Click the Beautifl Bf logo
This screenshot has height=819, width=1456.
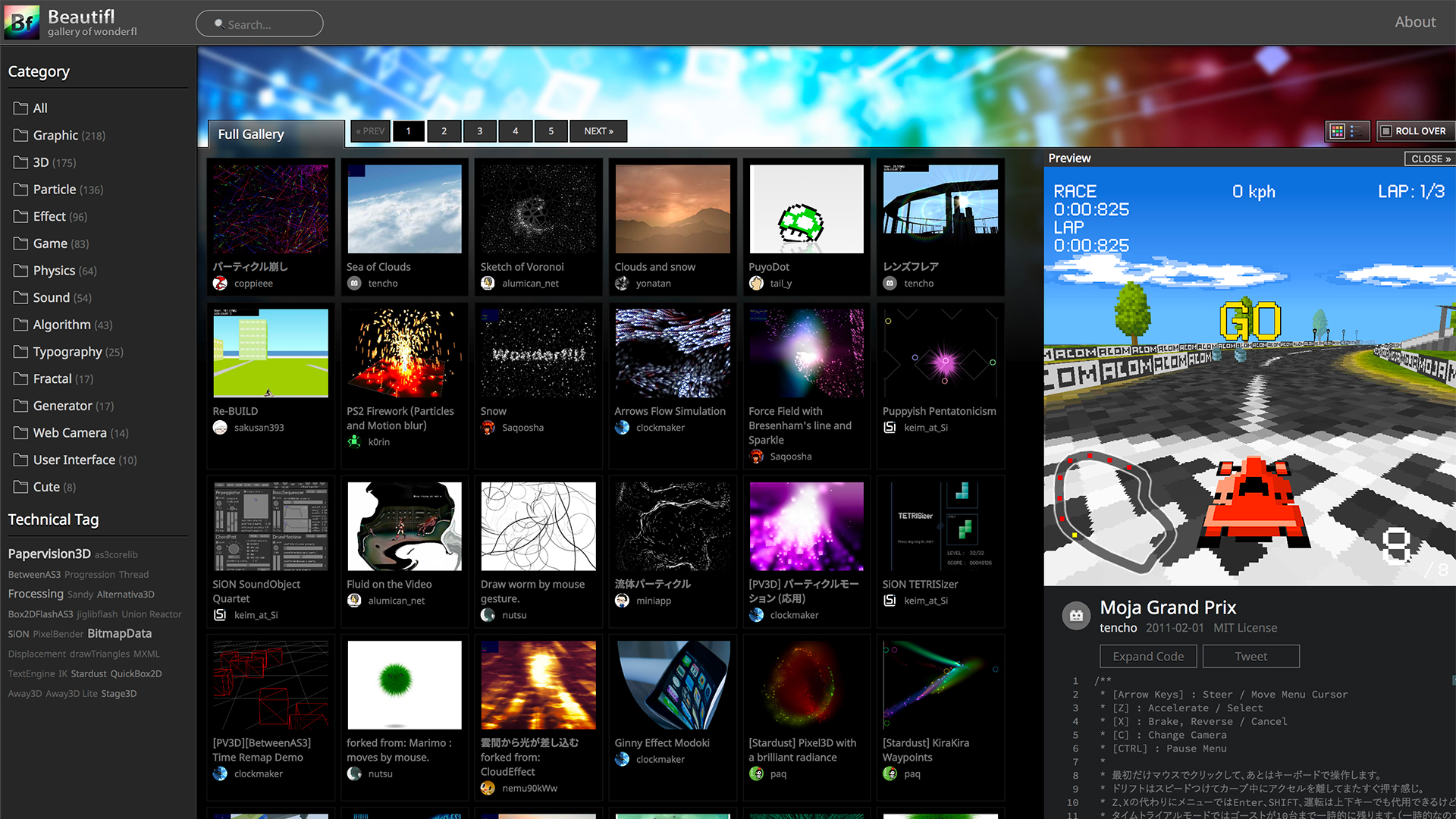coord(22,23)
